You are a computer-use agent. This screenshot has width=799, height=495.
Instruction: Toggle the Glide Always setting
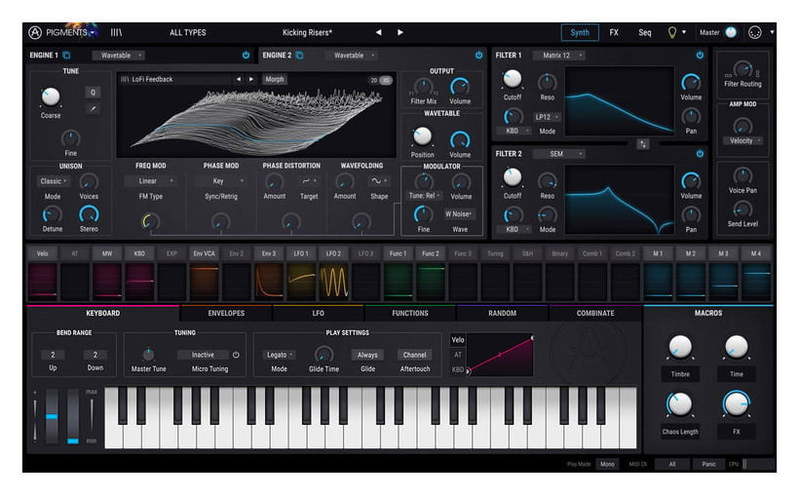367,355
